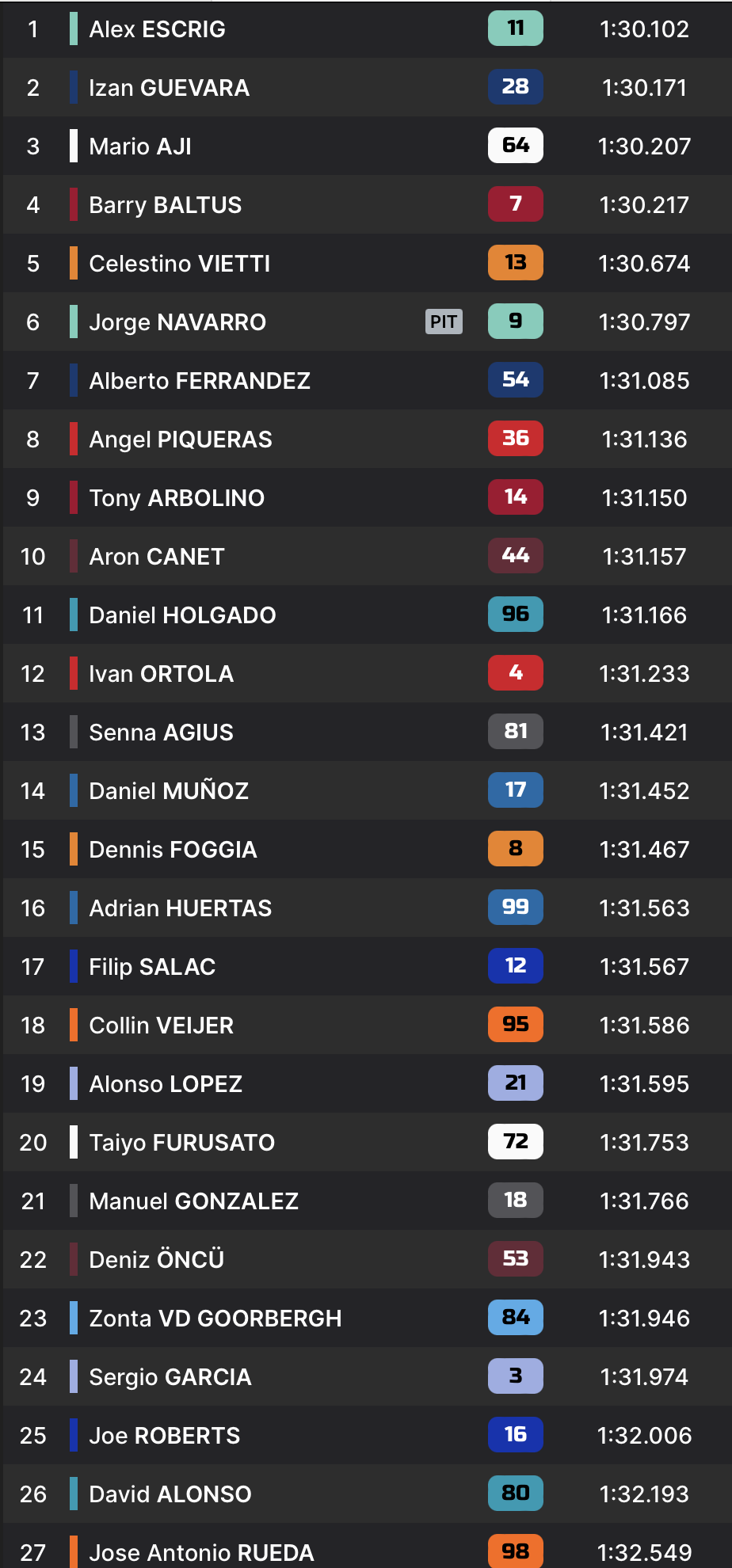Select Joe Roberts's lap time 1:32.006
Image resolution: width=732 pixels, height=1568 pixels.
point(644,1435)
